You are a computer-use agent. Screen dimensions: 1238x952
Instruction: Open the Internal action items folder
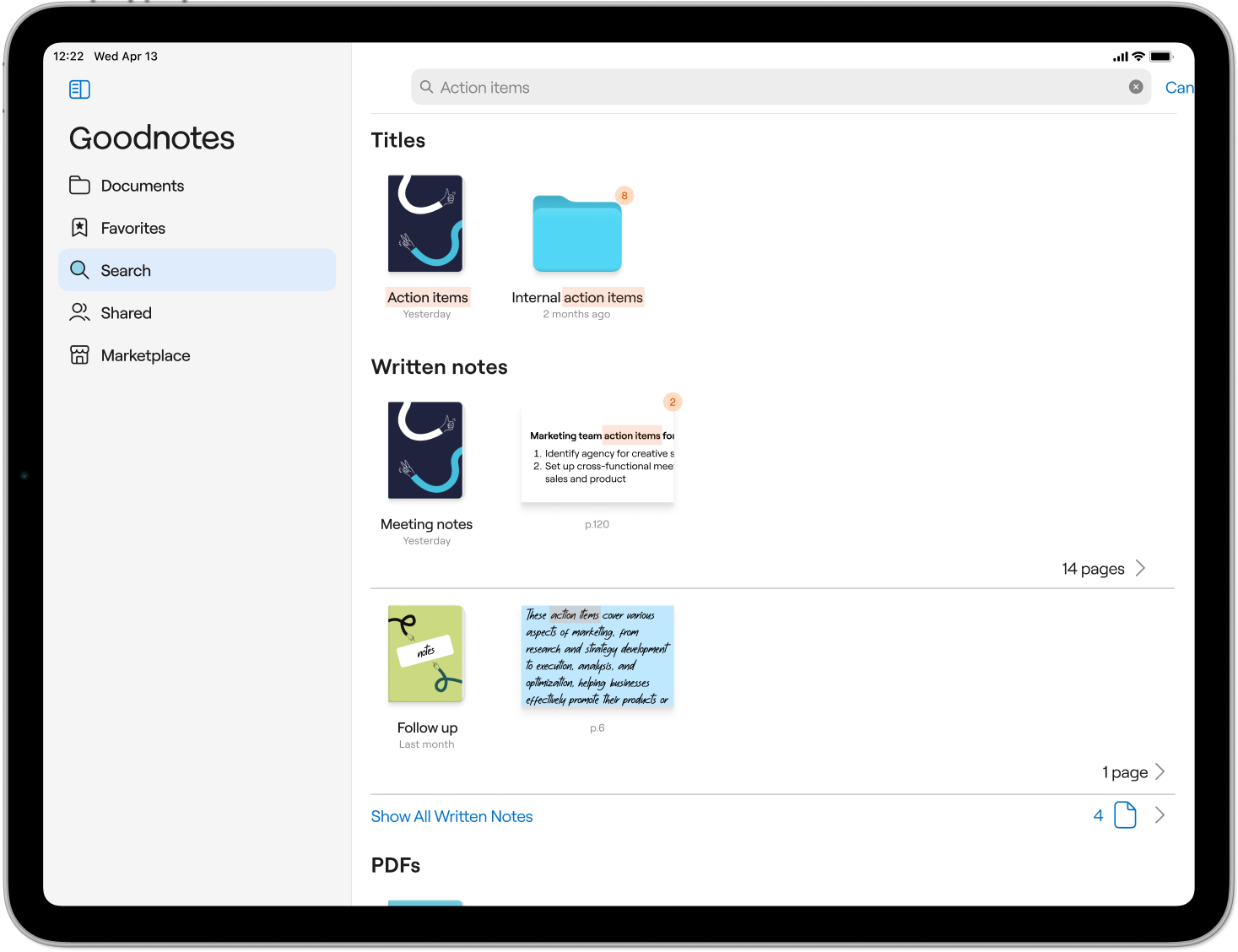pyautogui.click(x=577, y=234)
